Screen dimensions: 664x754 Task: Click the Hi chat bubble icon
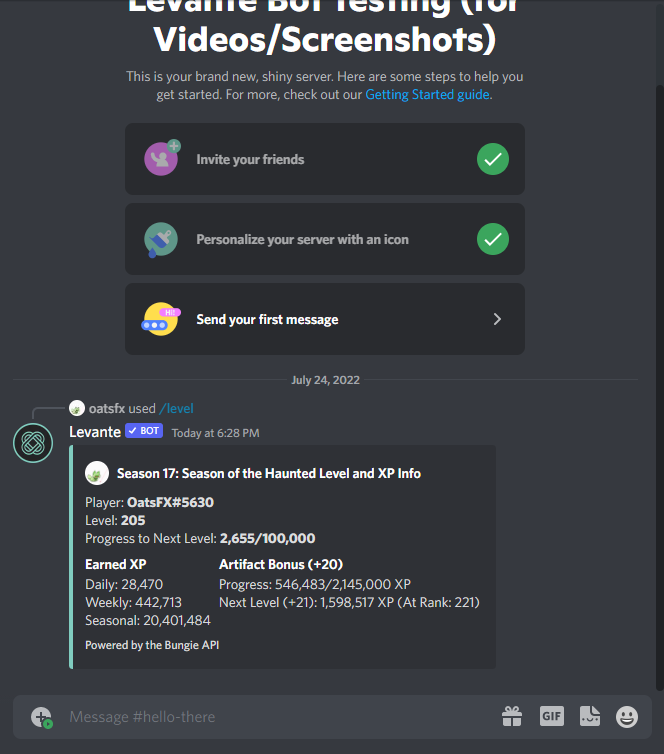pyautogui.click(x=161, y=319)
